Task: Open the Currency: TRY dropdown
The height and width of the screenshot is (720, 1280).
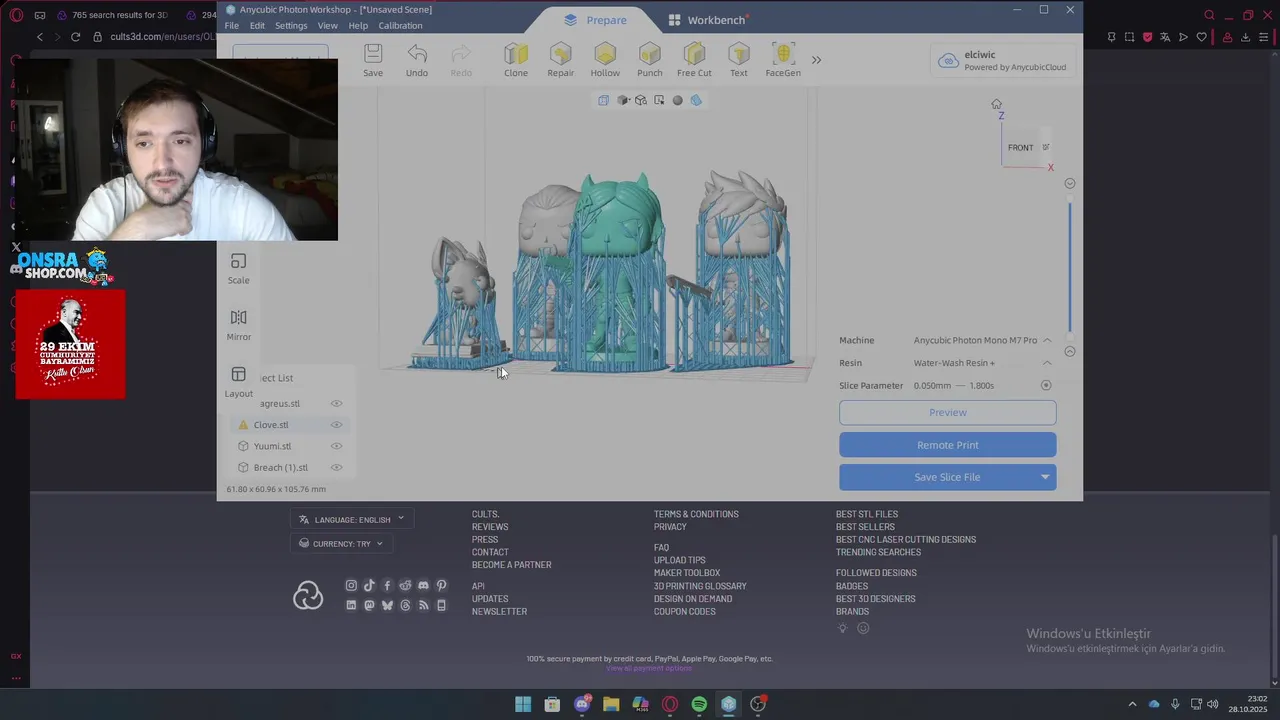Action: (x=342, y=544)
